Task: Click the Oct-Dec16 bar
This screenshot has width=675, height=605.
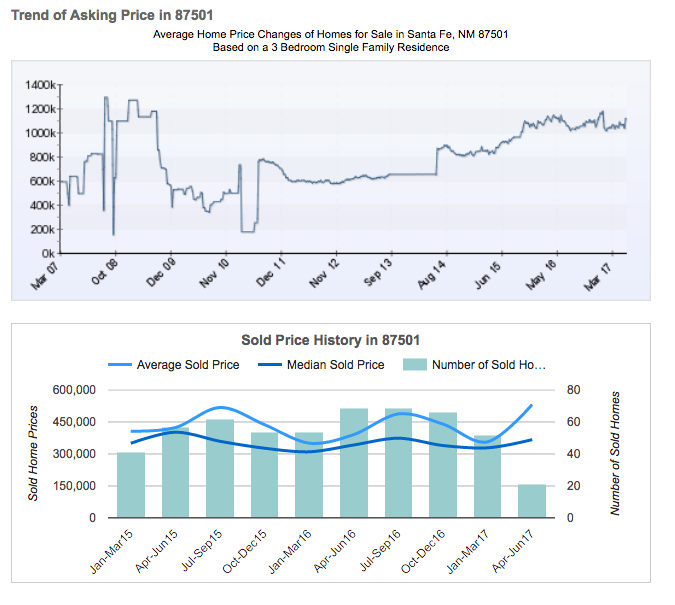Action: pyautogui.click(x=443, y=465)
